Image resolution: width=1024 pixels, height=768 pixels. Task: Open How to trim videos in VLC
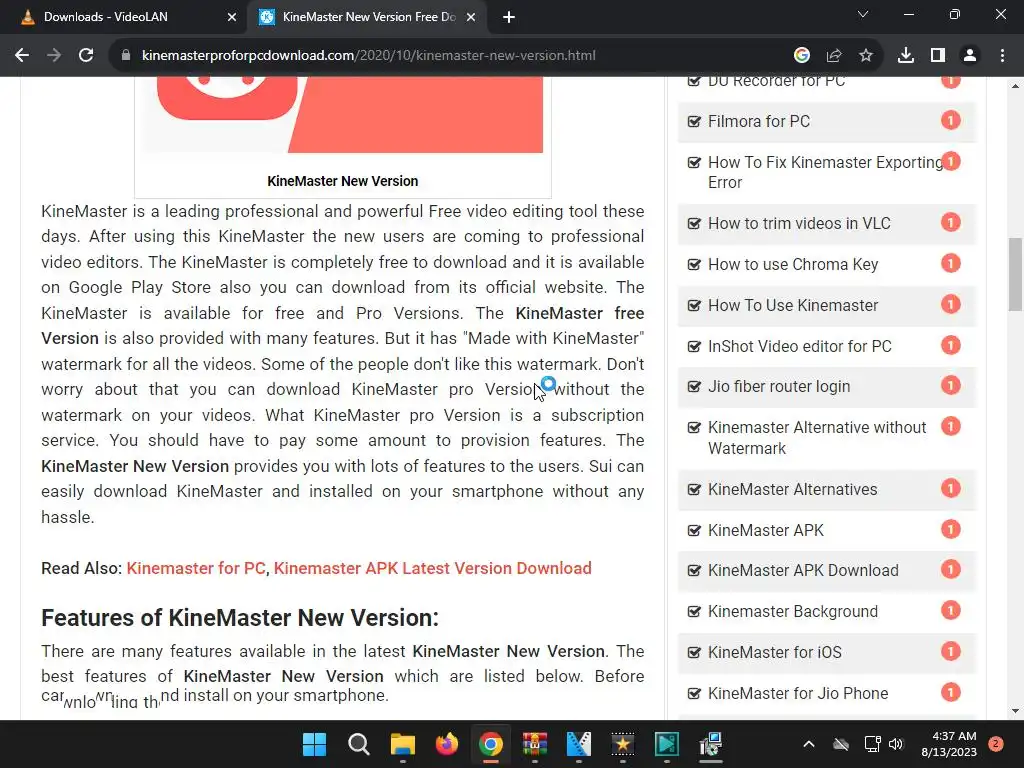799,223
